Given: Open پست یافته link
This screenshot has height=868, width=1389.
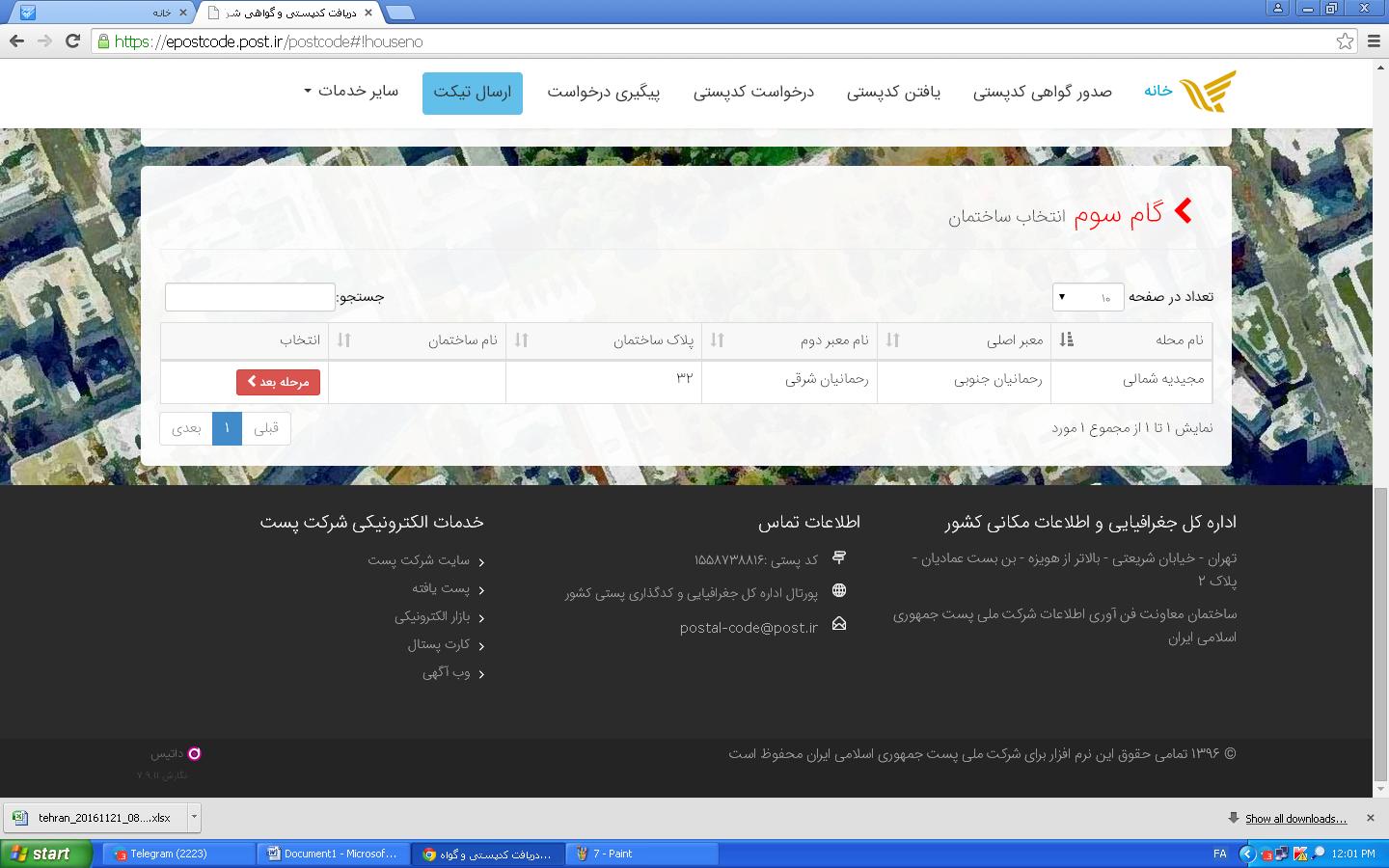Looking at the screenshot, I should tap(441, 588).
